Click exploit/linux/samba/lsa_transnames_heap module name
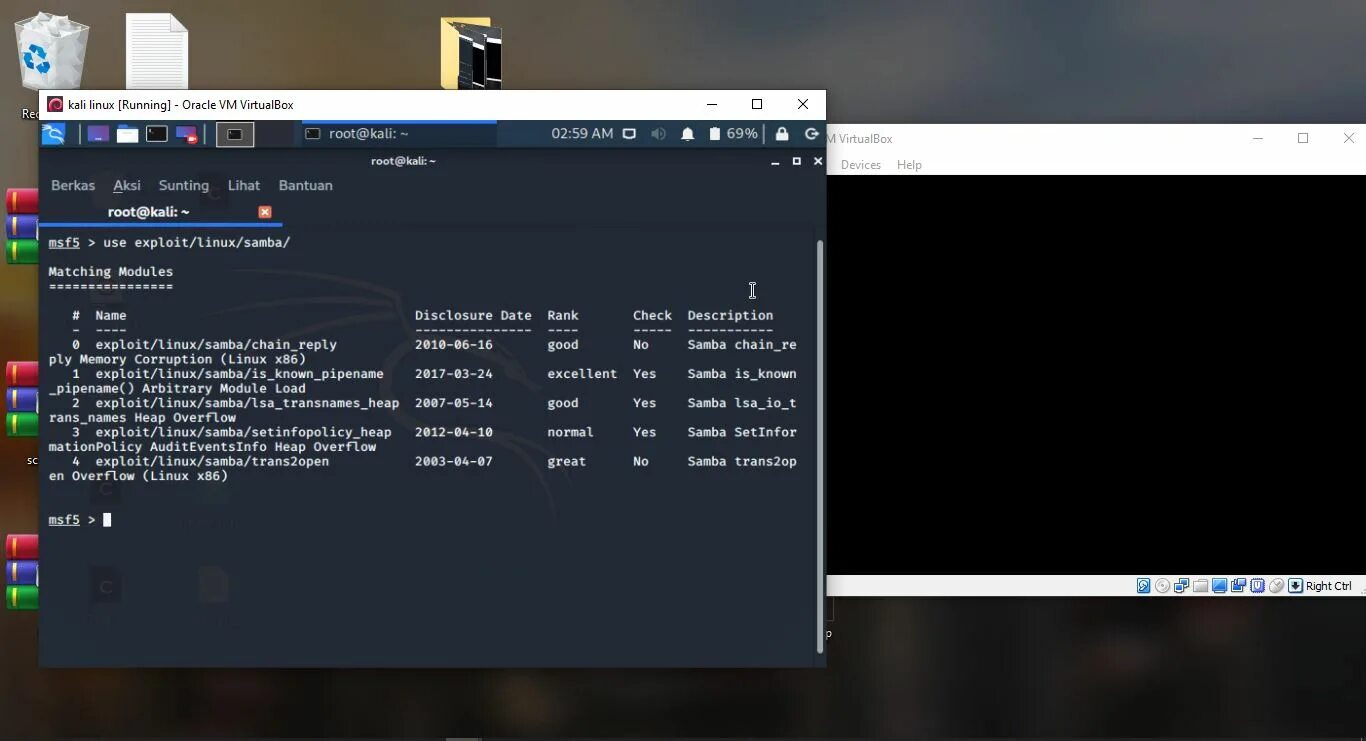 247,403
